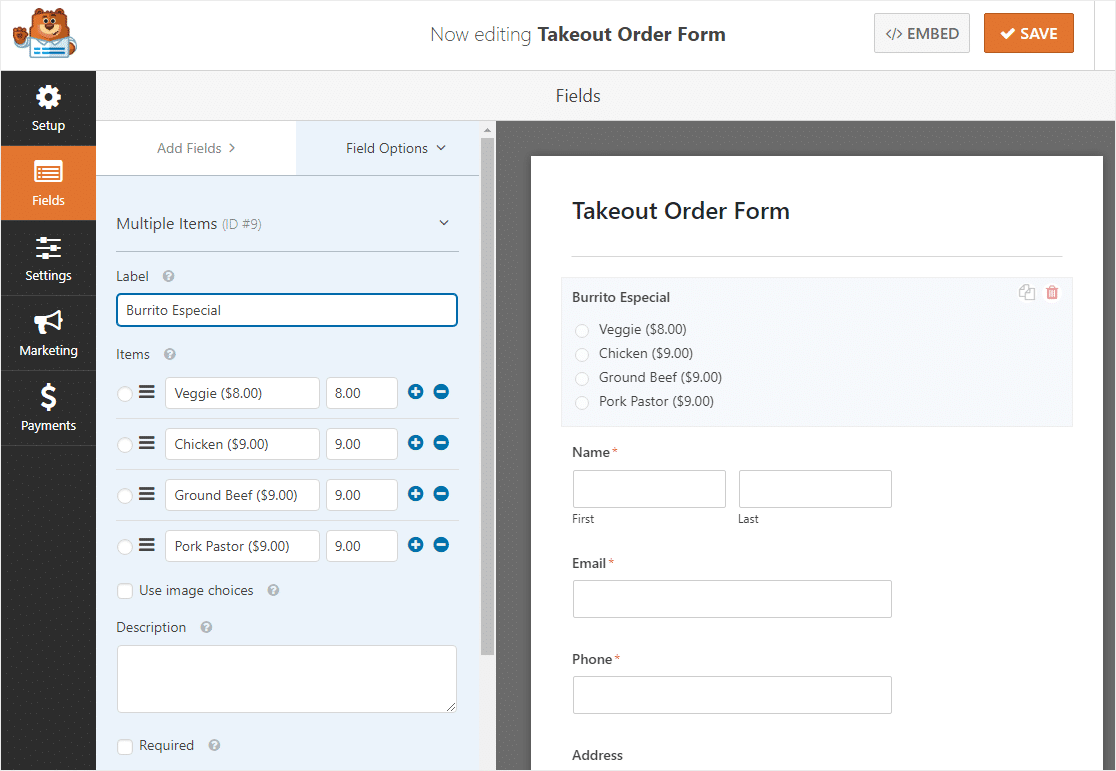Click the Required help tooltip icon
Screen dimensions: 1116x771
pyautogui.click(x=214, y=745)
